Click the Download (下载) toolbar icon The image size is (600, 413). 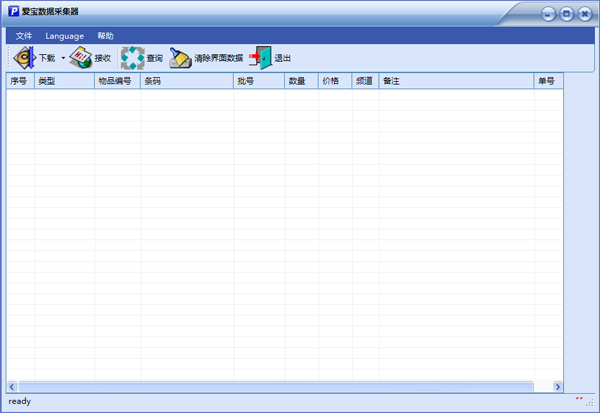(x=24, y=58)
